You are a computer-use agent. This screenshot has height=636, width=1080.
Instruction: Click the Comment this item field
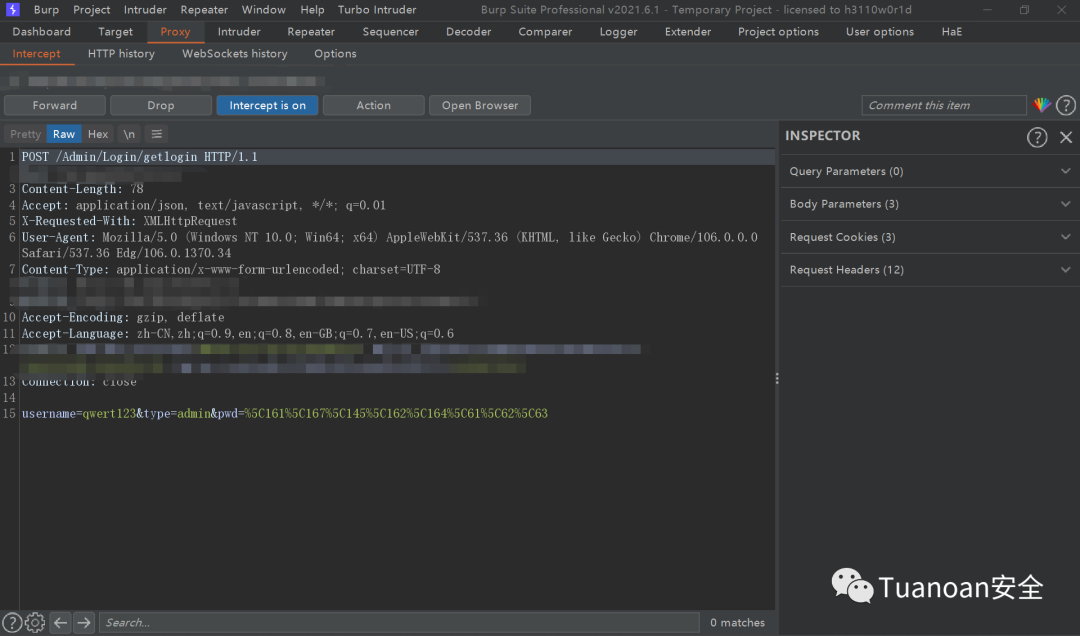click(944, 105)
